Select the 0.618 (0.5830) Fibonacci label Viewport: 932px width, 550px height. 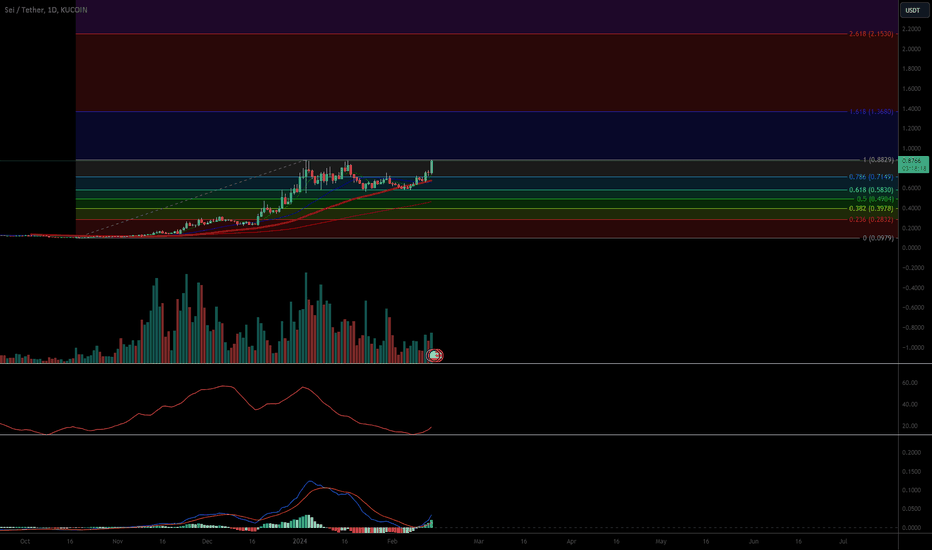click(x=871, y=190)
